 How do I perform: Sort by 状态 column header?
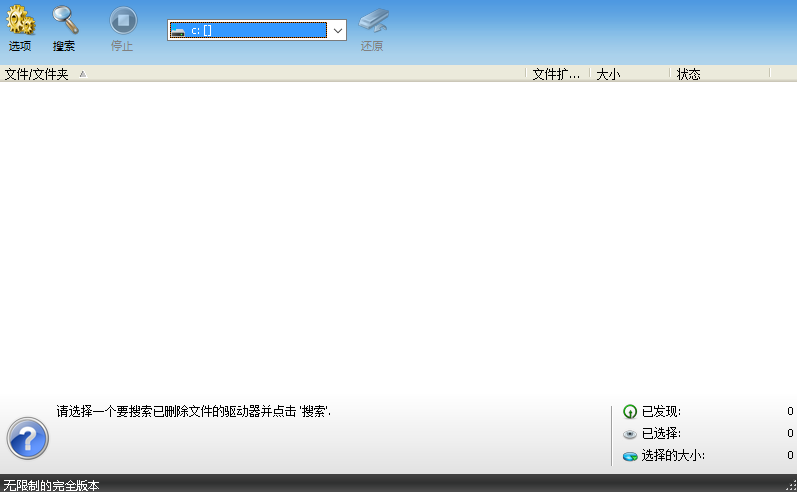pyautogui.click(x=720, y=74)
